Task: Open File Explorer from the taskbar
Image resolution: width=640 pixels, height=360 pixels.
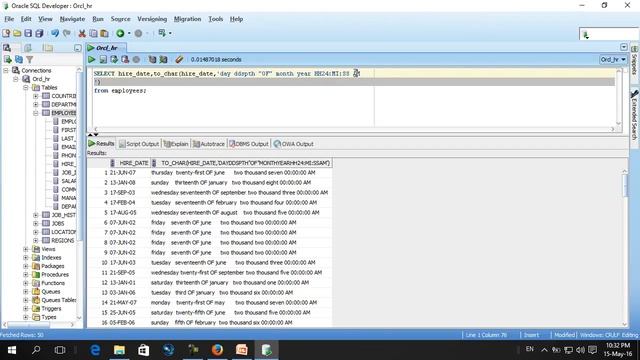Action: click(119, 350)
